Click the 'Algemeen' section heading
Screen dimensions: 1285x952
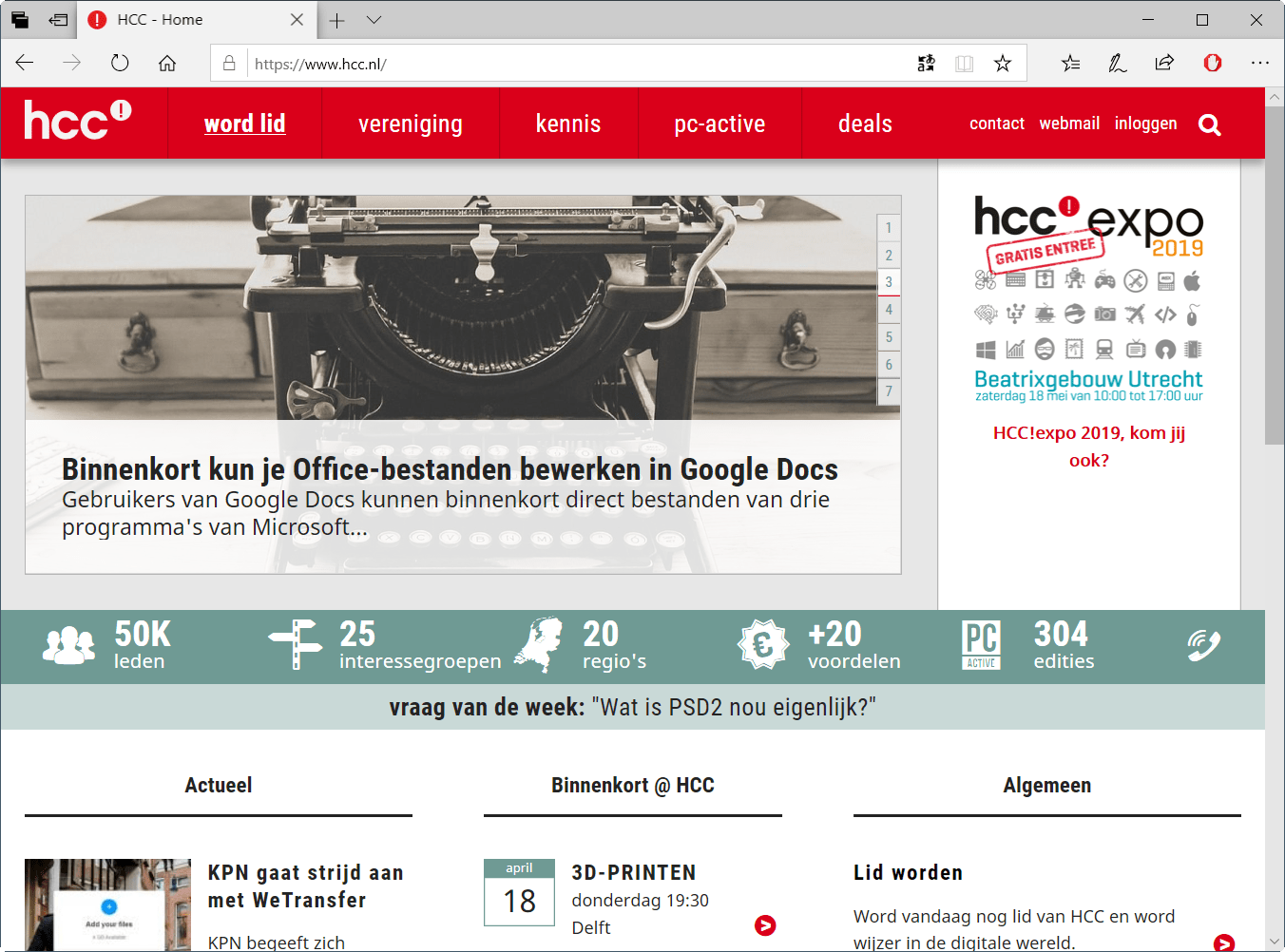1047,785
